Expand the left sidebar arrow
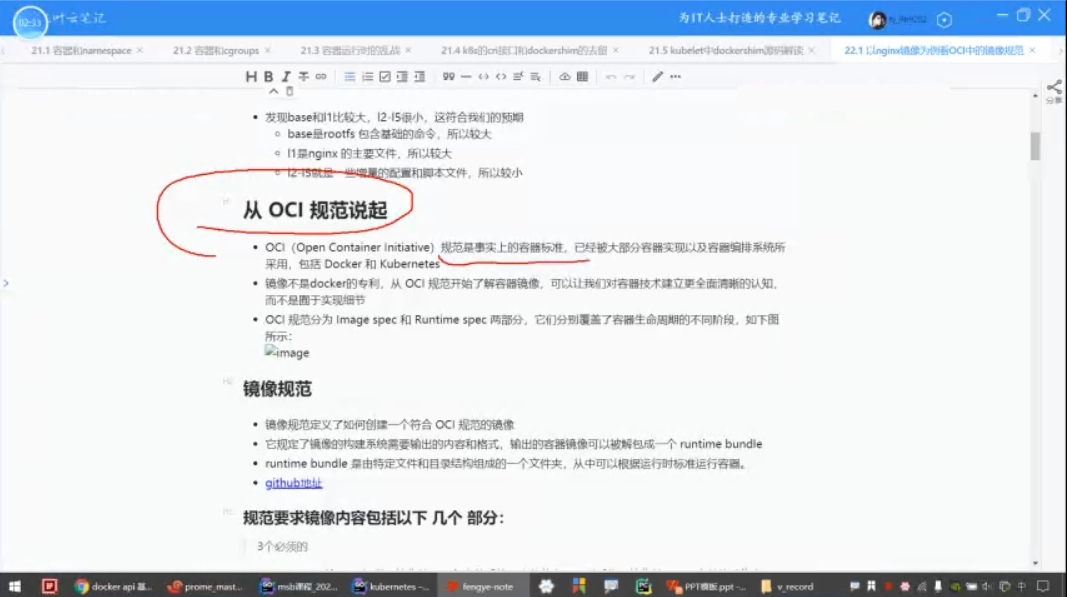Image resolution: width=1067 pixels, height=597 pixels. [7, 284]
